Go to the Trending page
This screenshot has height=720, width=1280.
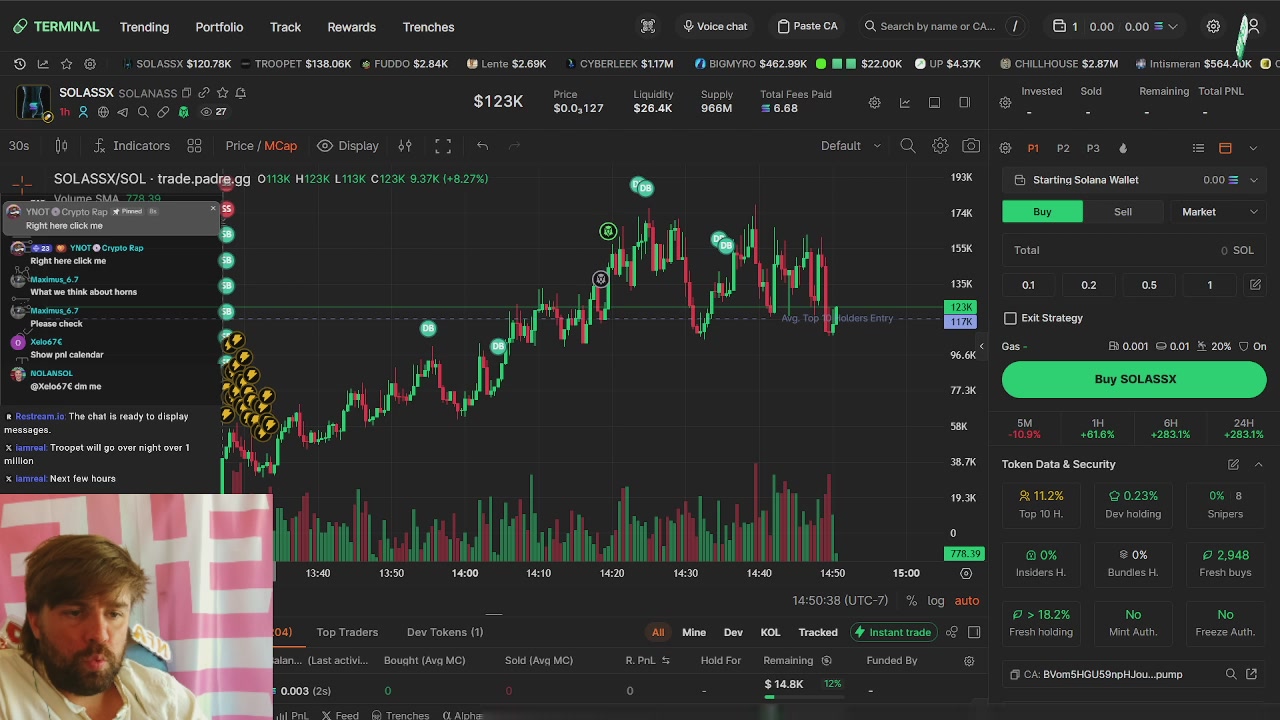(x=144, y=27)
